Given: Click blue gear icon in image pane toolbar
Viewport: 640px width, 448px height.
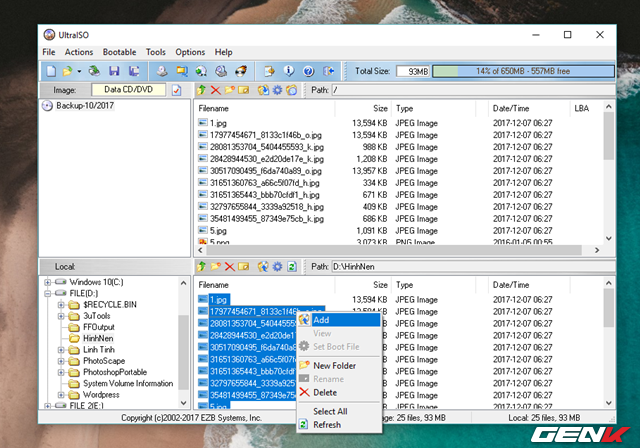Looking at the screenshot, I should (278, 90).
